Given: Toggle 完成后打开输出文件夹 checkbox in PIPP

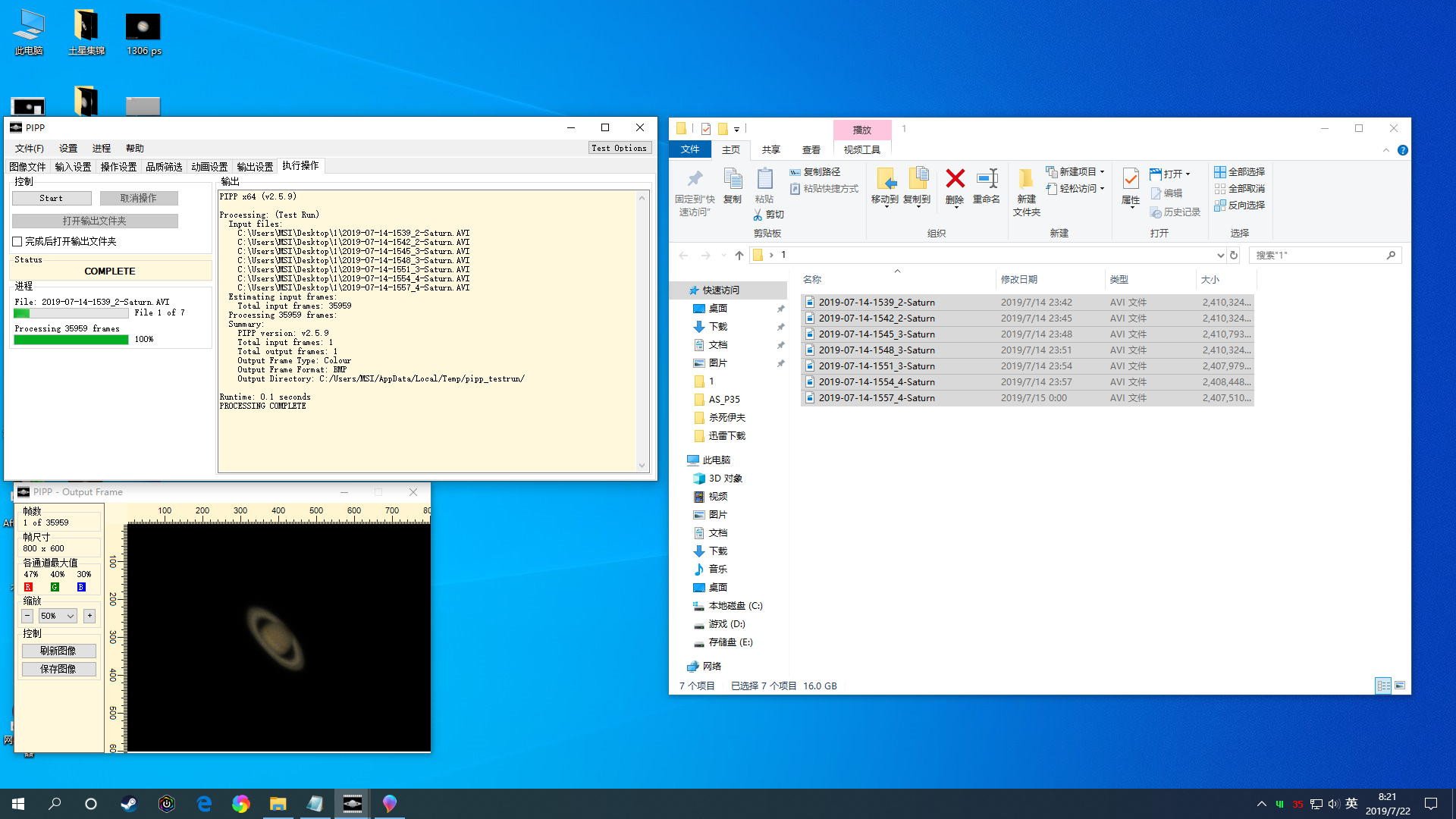Looking at the screenshot, I should pyautogui.click(x=17, y=242).
